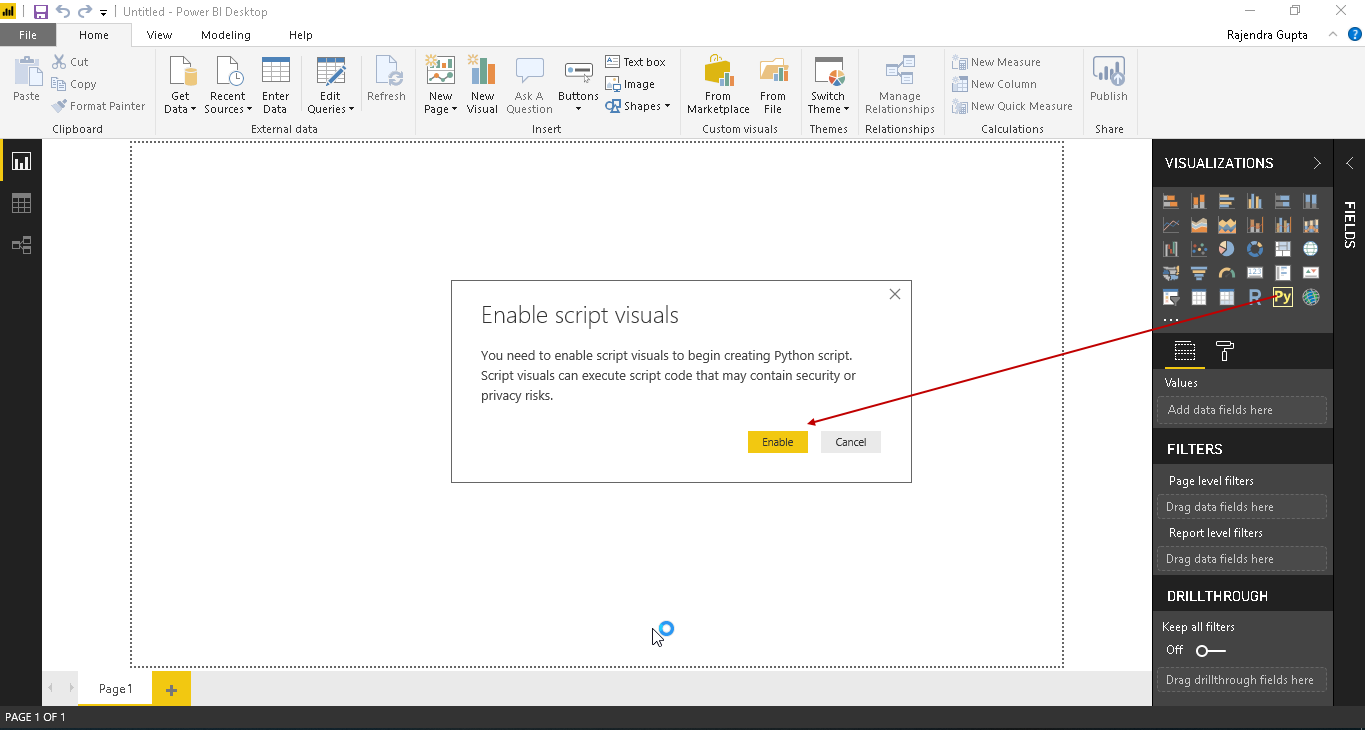Image resolution: width=1365 pixels, height=730 pixels.
Task: Open the Help question mark icon
Action: tap(1355, 34)
